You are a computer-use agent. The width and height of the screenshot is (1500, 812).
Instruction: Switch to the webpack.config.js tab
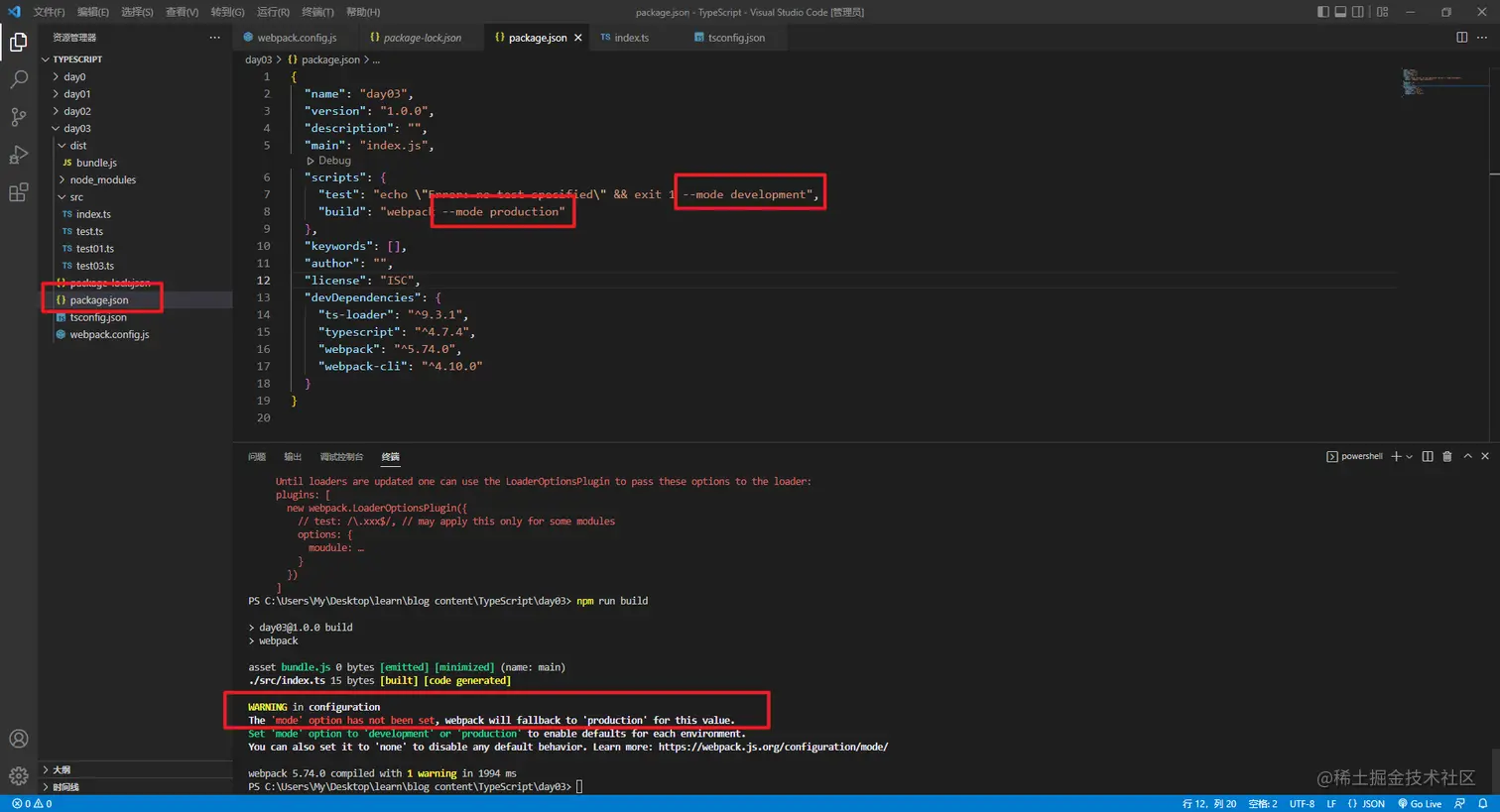296,38
